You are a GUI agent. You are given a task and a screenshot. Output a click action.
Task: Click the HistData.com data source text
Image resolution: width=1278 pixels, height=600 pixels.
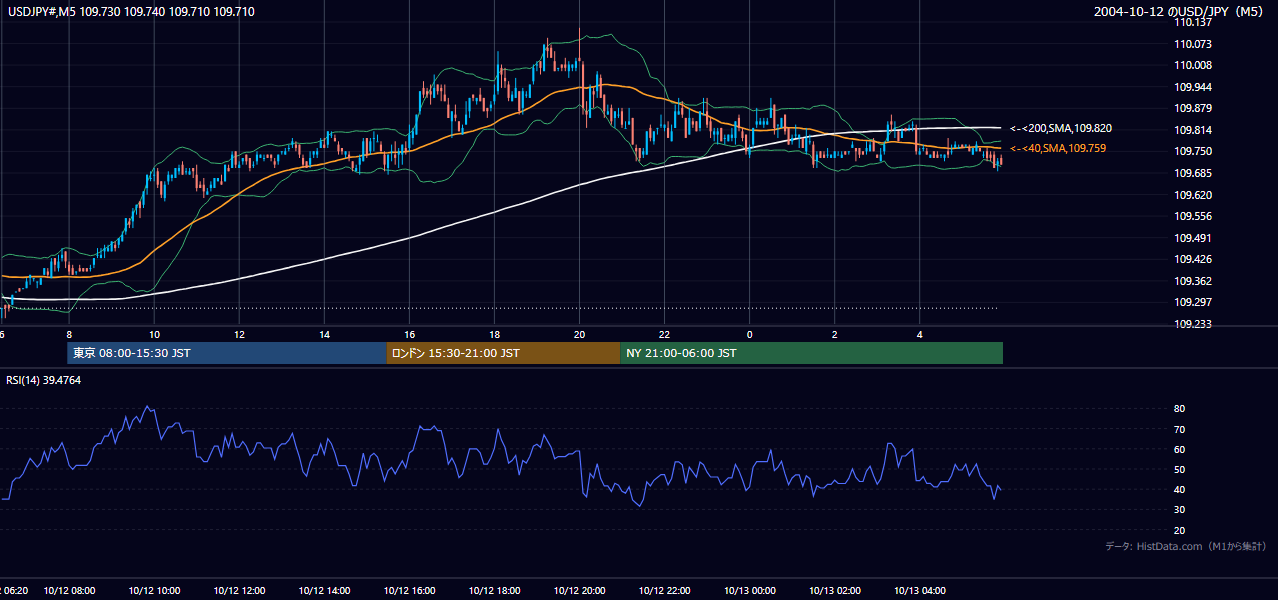(x=1186, y=546)
